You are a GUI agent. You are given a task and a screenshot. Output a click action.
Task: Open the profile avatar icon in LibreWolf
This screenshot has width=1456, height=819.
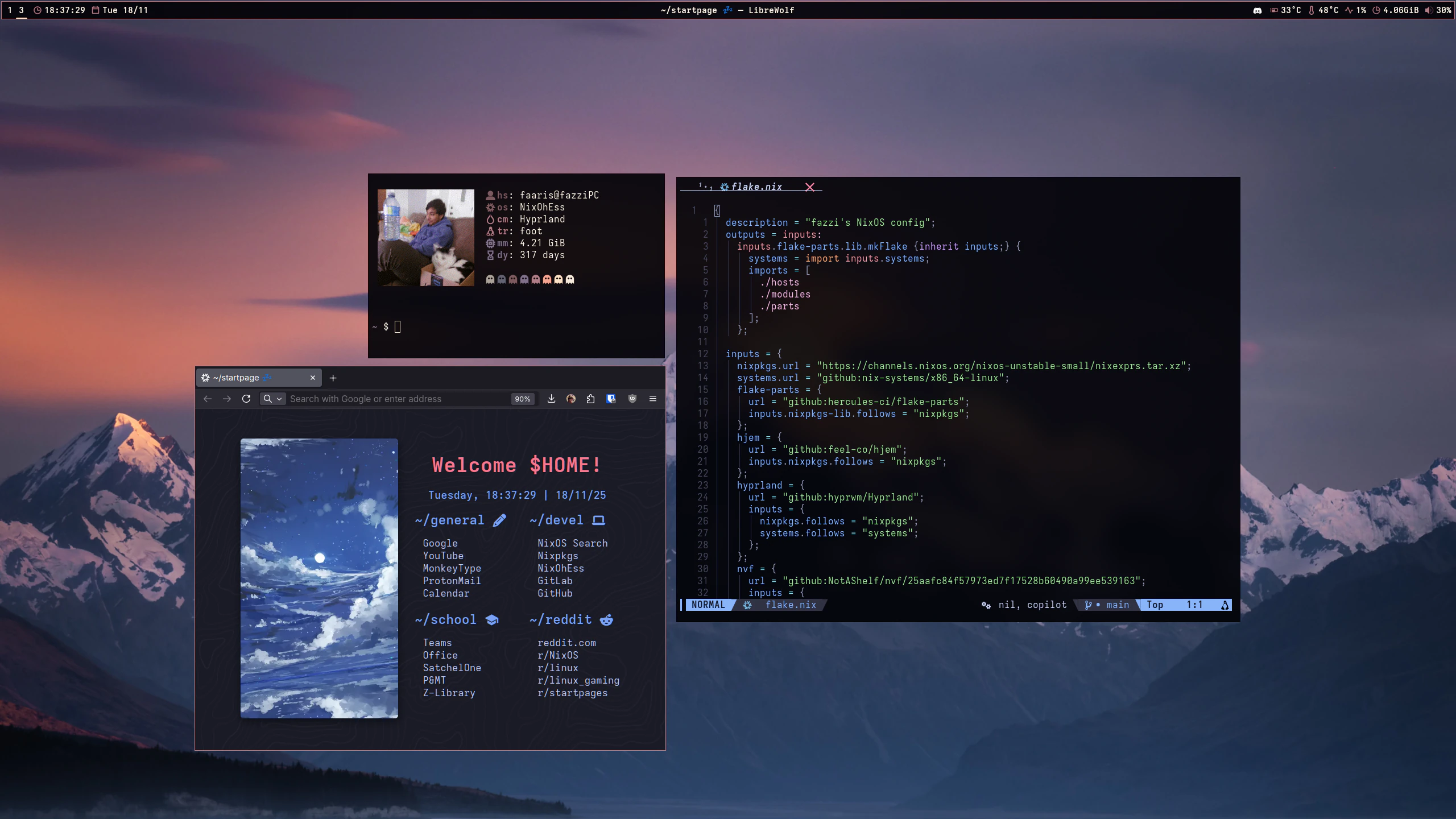[x=570, y=399]
